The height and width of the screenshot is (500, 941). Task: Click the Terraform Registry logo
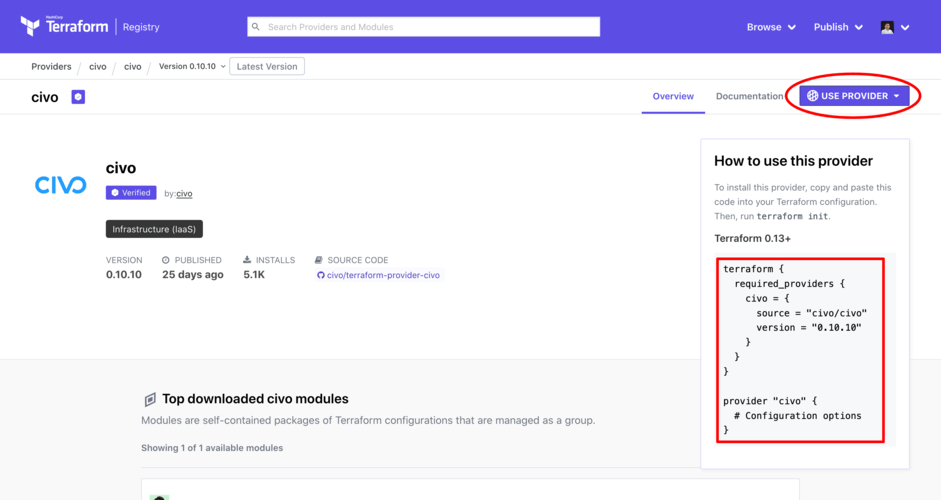click(89, 26)
